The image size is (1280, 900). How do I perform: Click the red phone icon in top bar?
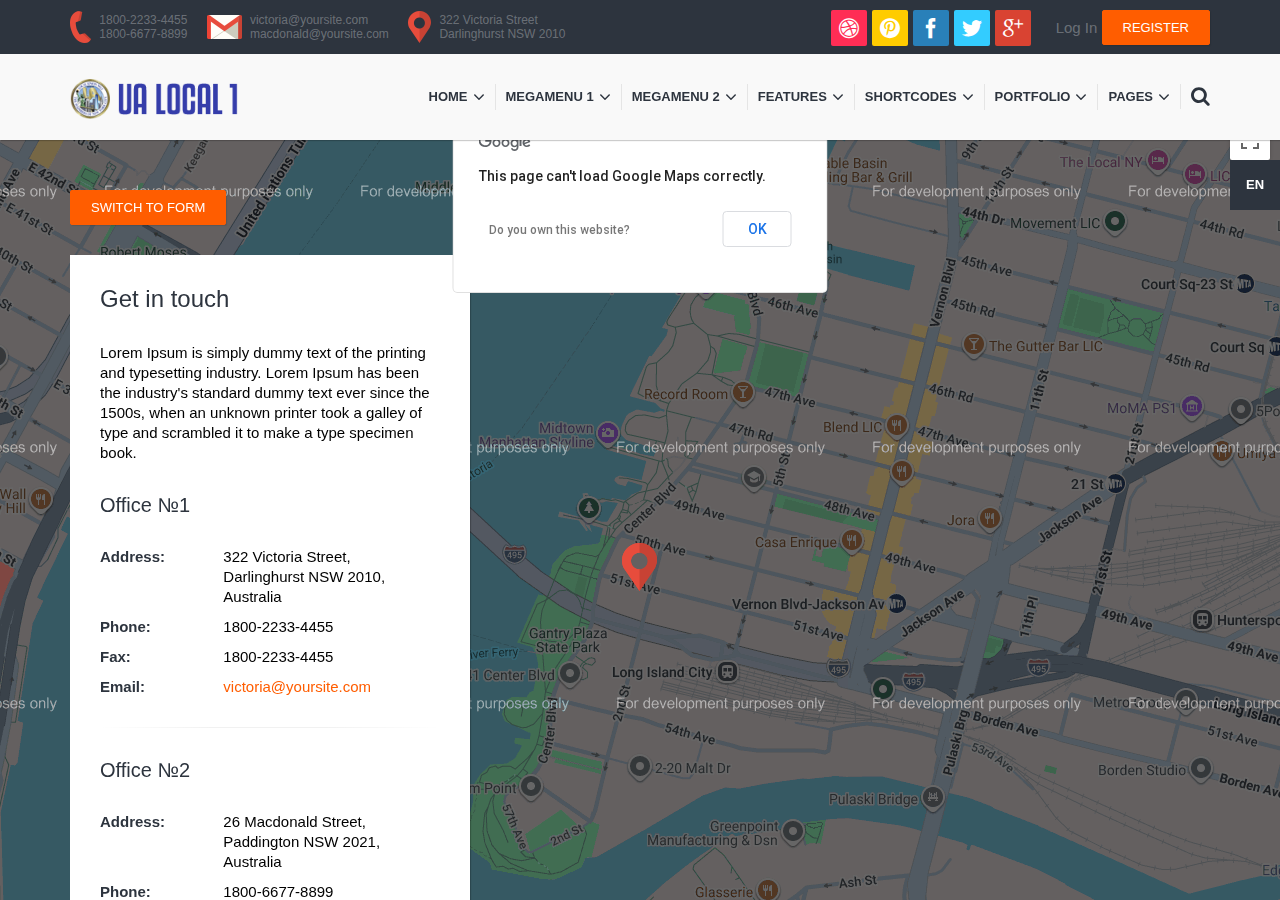80,27
